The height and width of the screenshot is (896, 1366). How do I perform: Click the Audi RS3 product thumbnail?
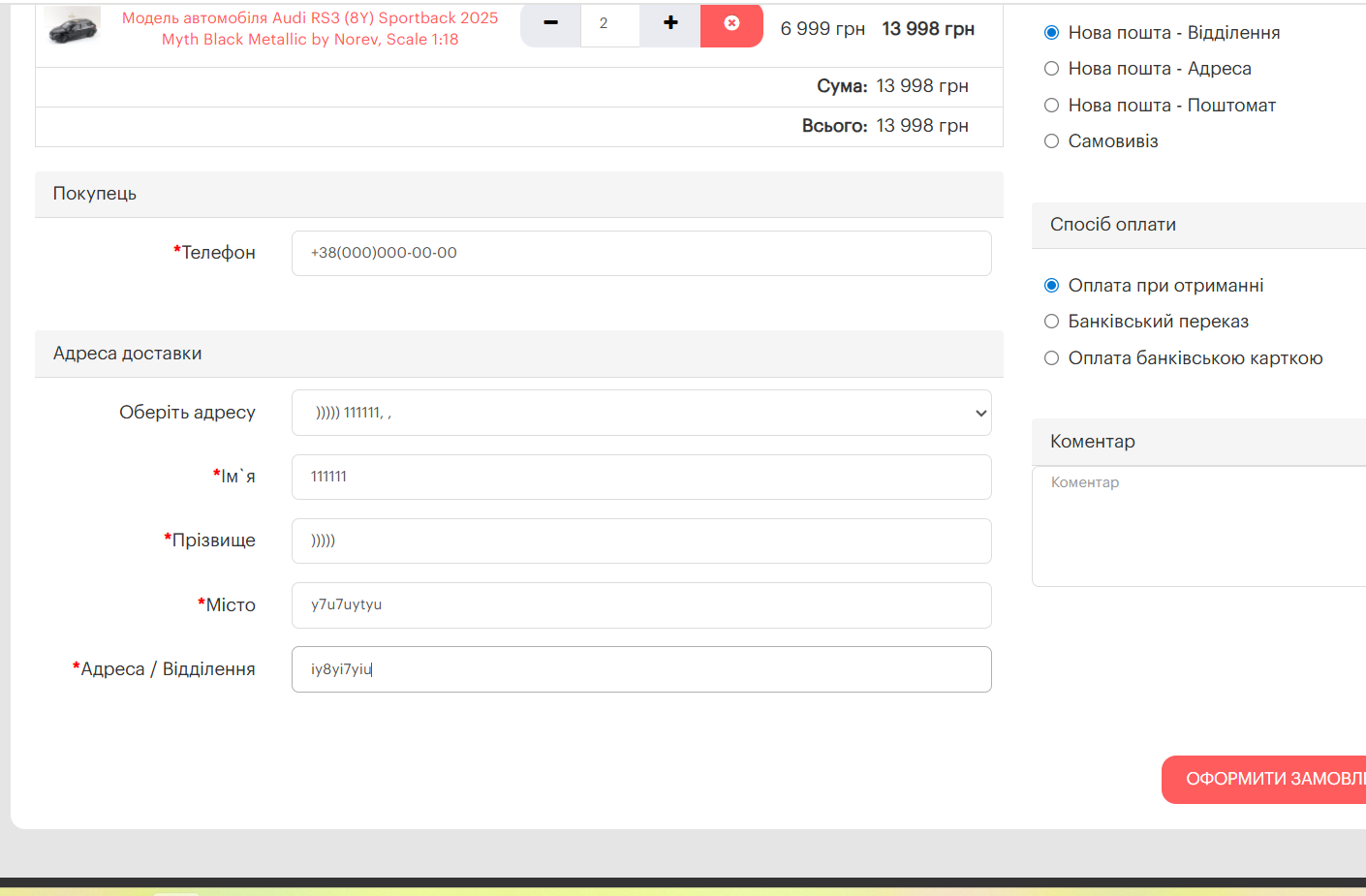point(73,26)
